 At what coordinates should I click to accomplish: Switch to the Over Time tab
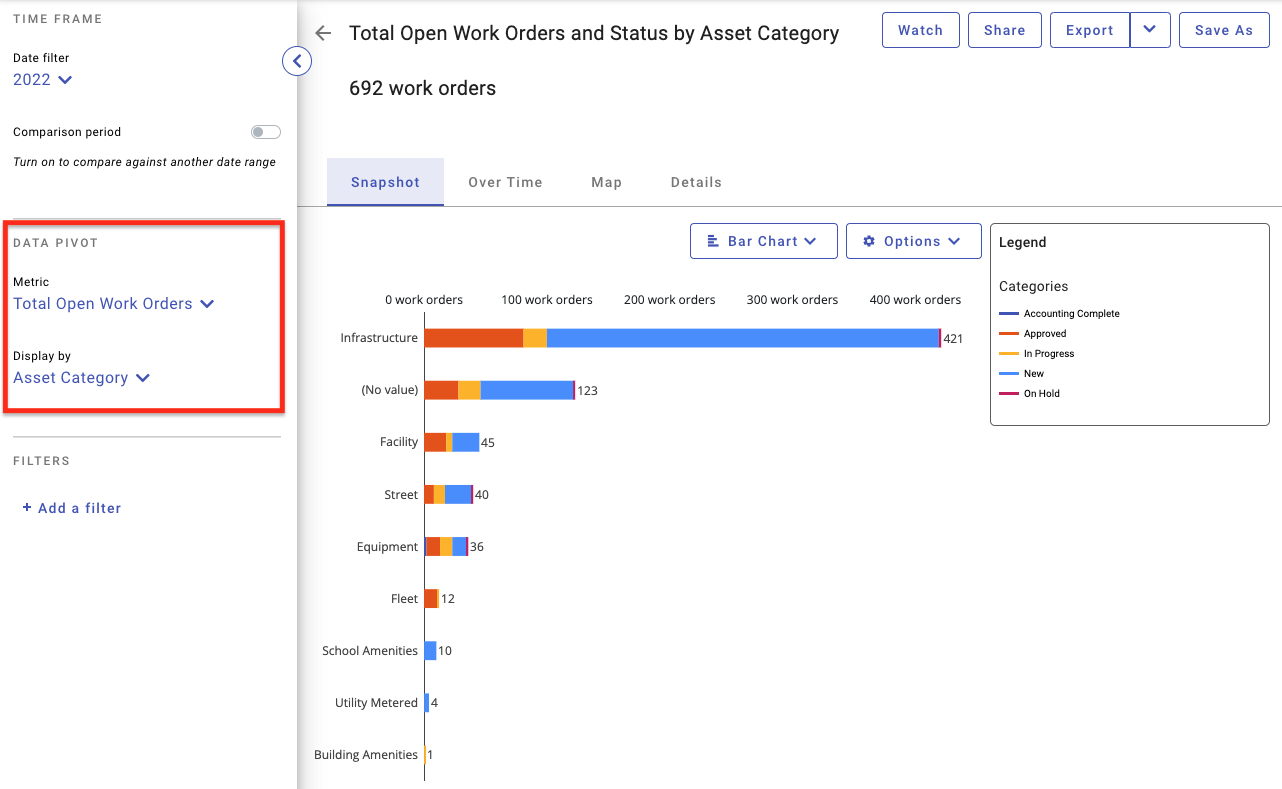[x=505, y=182]
